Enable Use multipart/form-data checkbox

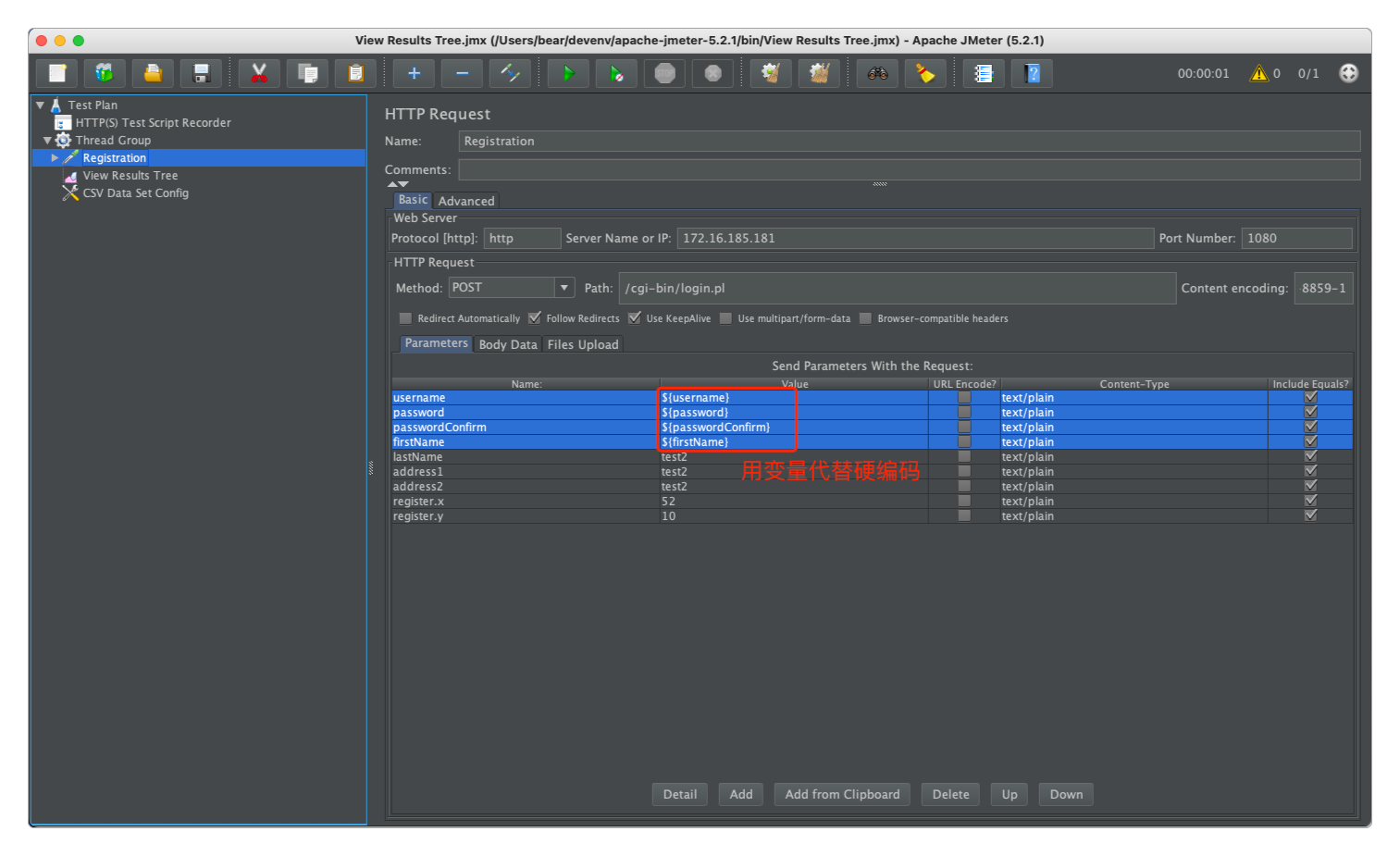click(726, 318)
